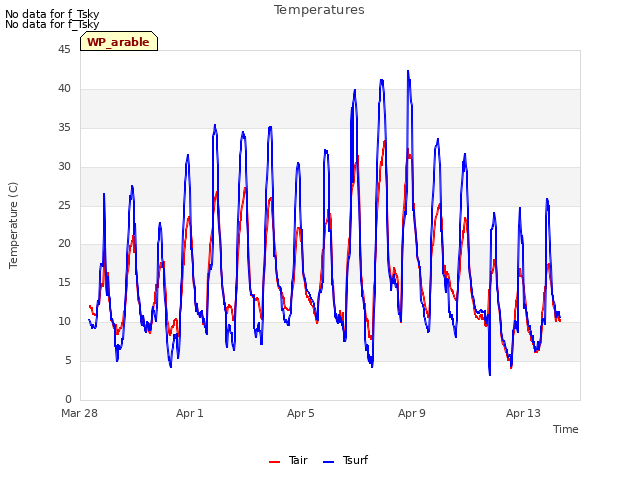
Task: Click the Time x-axis label
Action: (566, 429)
